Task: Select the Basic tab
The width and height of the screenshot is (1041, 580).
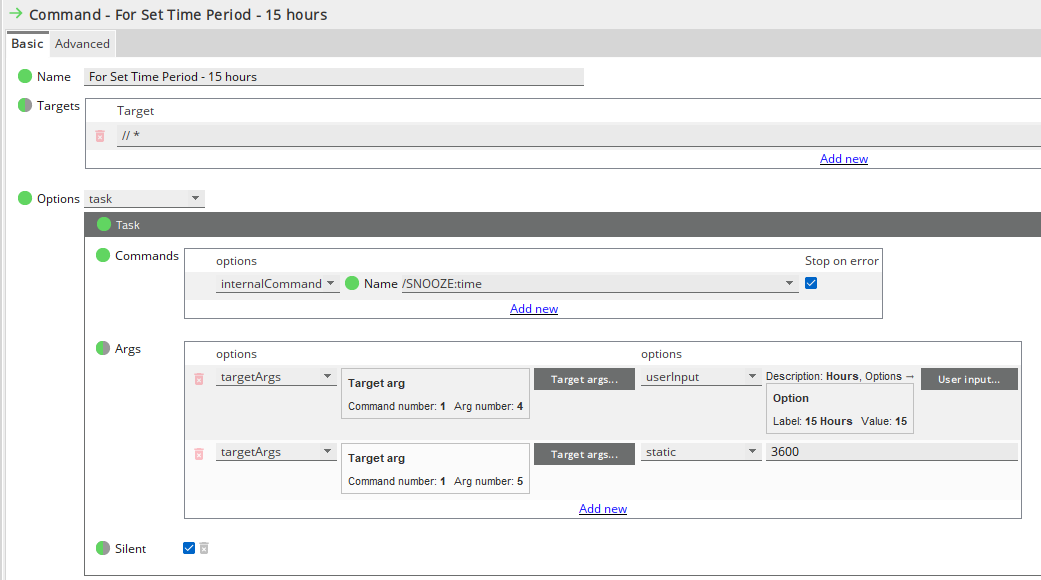Action: [27, 44]
